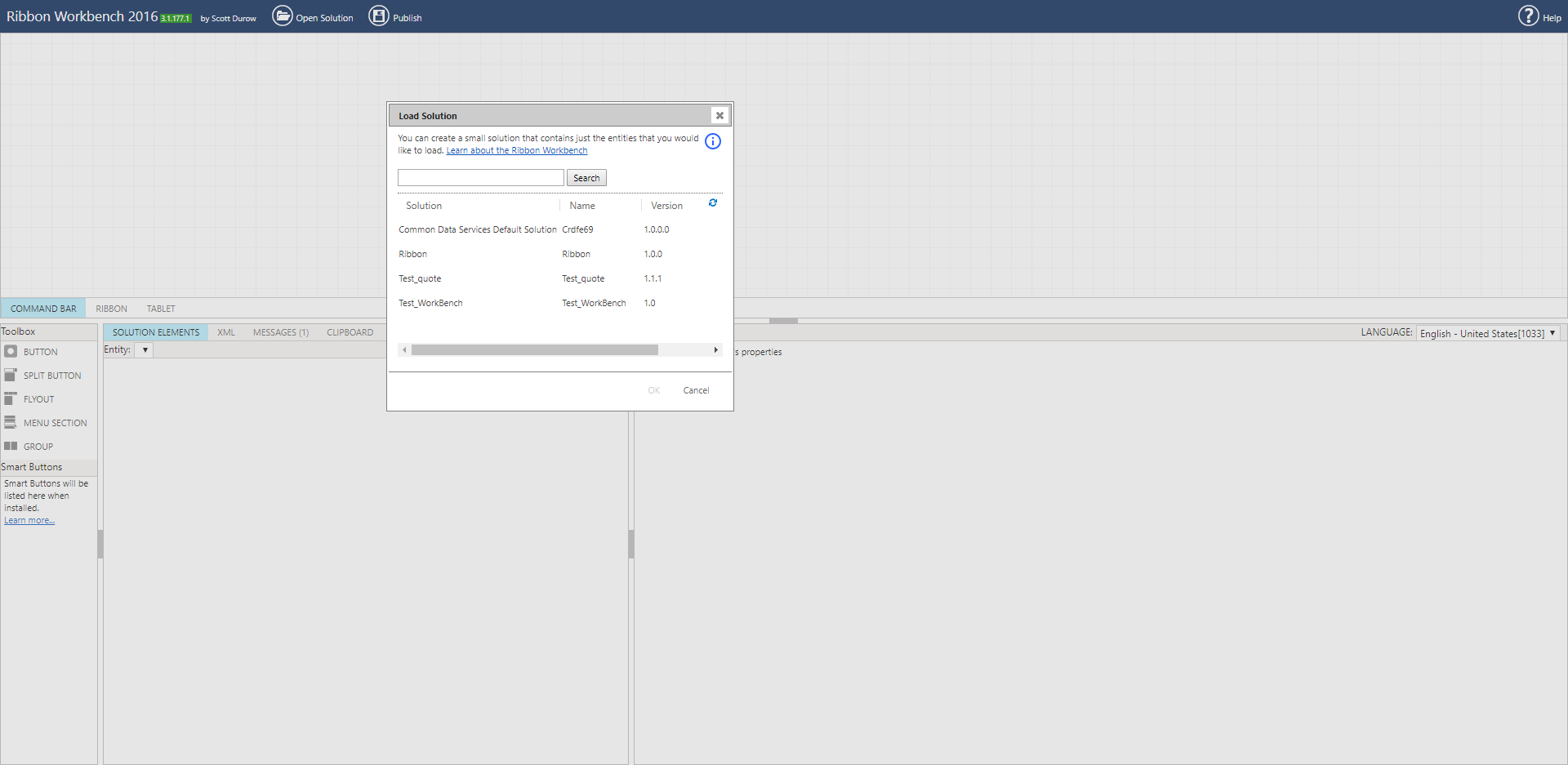The width and height of the screenshot is (1568, 765).
Task: Open the MESSAGES tab
Action: (x=280, y=331)
